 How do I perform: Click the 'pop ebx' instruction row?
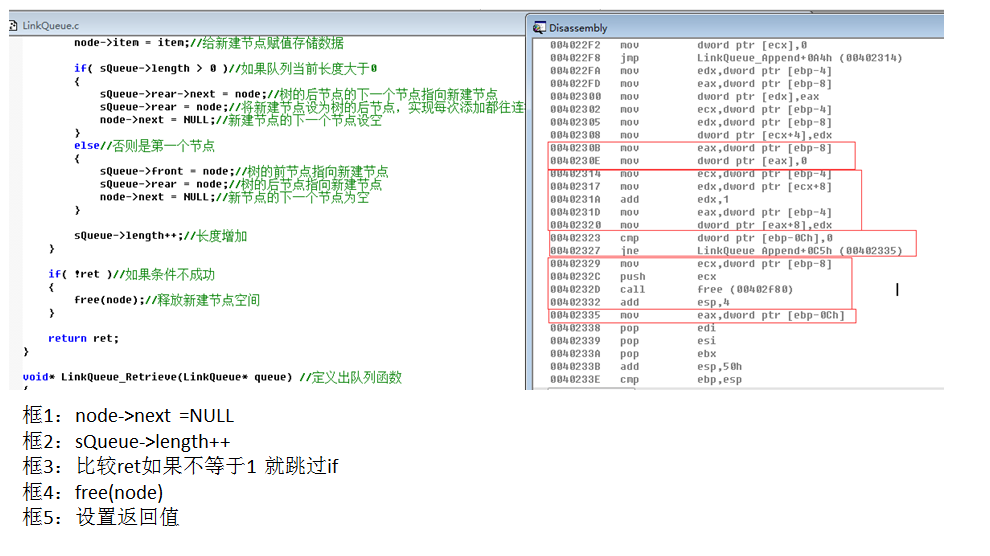pos(633,353)
